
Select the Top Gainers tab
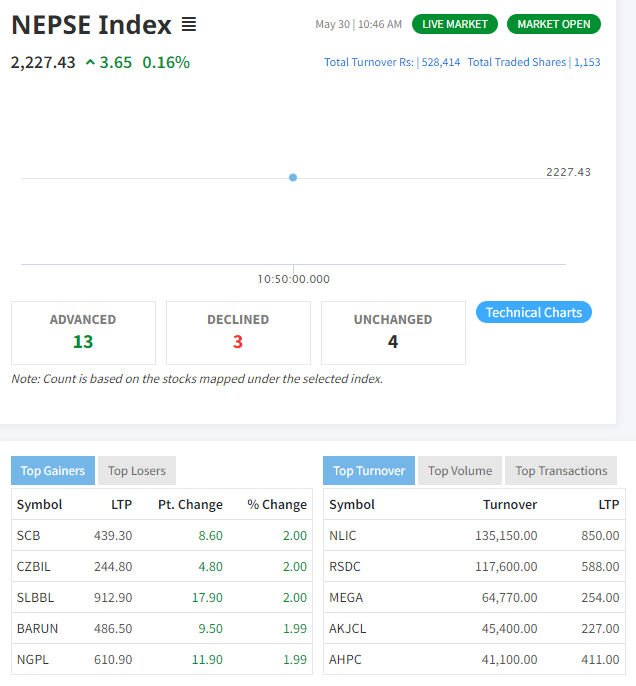point(53,471)
